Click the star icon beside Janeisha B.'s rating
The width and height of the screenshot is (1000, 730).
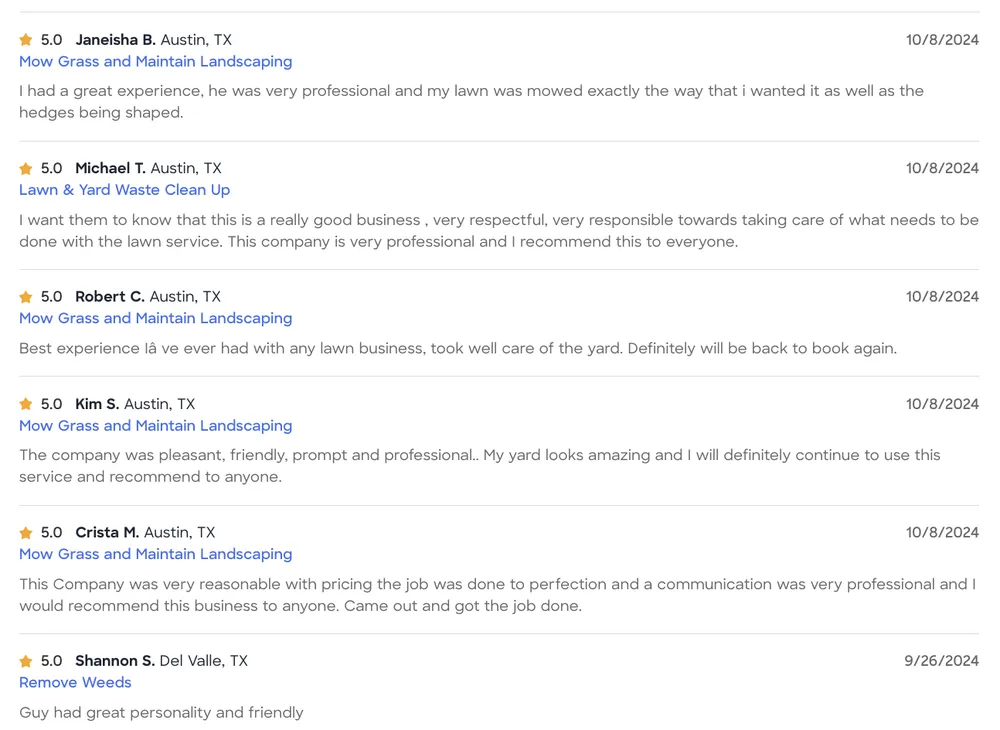point(26,40)
